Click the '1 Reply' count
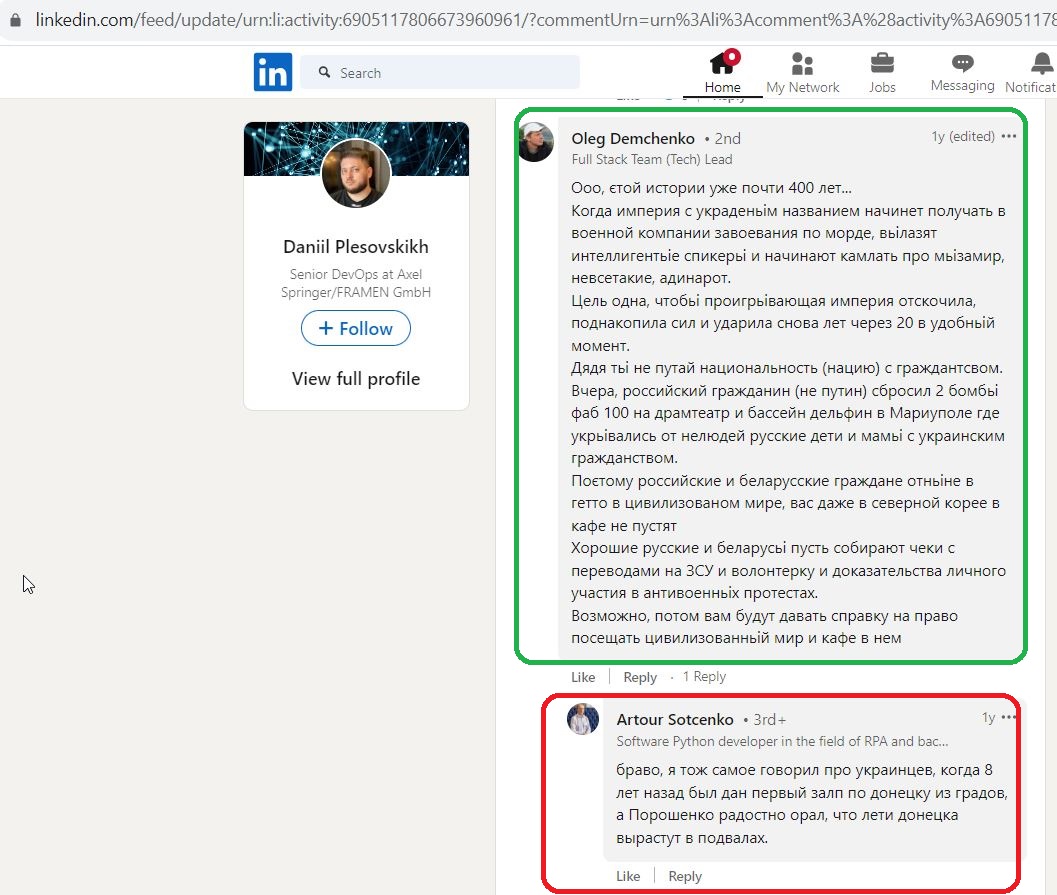The height and width of the screenshot is (895, 1057). (x=704, y=677)
